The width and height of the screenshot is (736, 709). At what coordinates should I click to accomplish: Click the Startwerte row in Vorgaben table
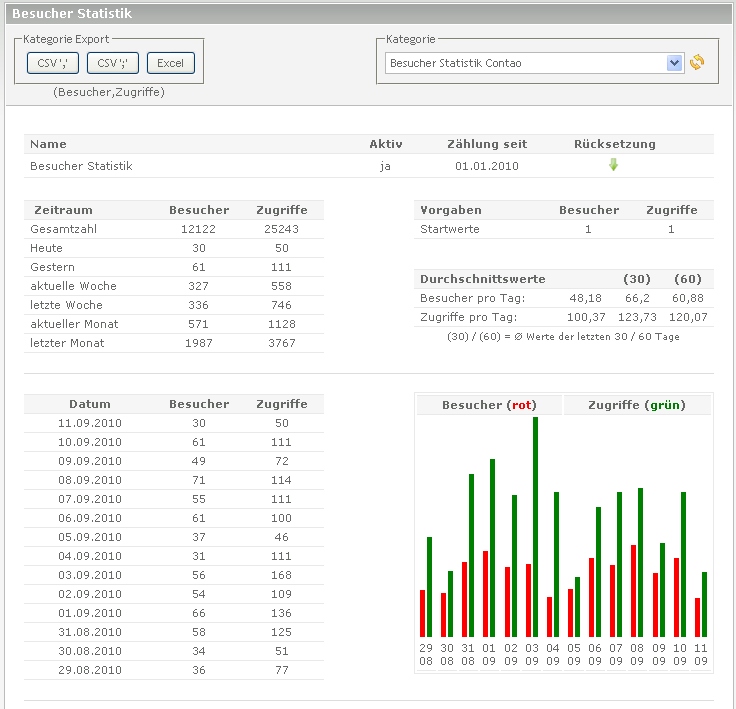pos(450,229)
